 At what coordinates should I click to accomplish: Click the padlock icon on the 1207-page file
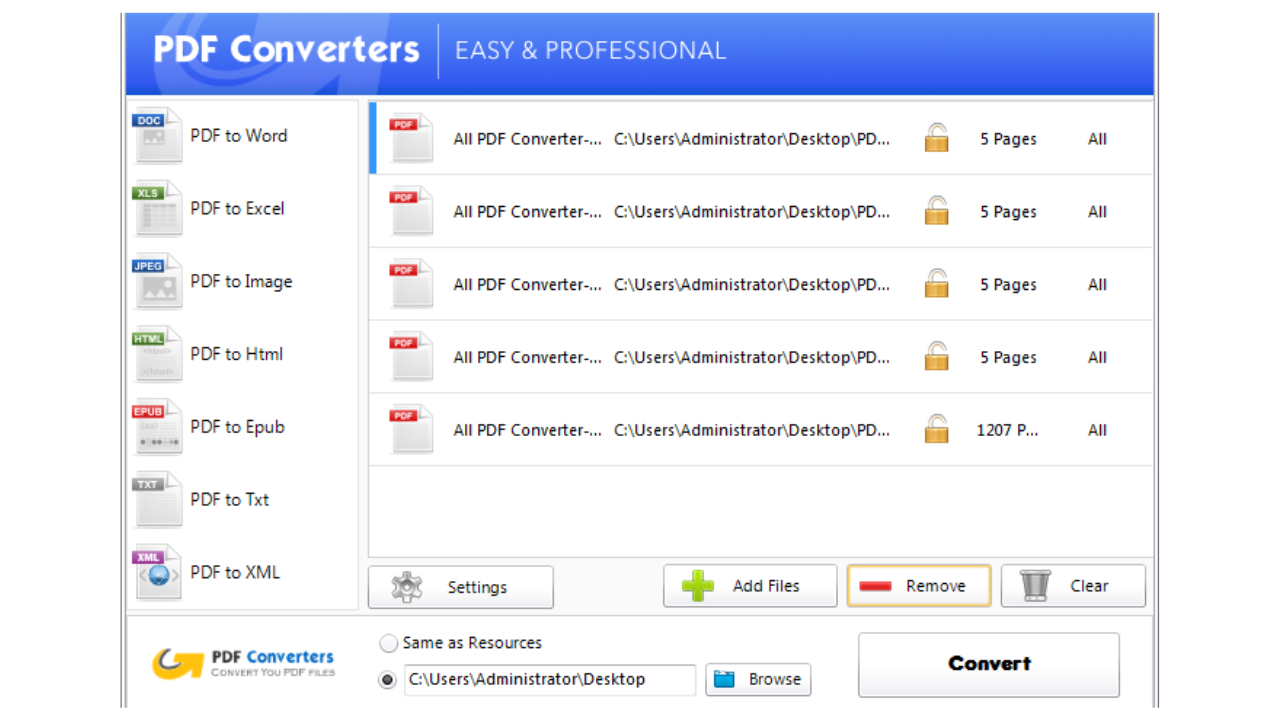point(936,430)
